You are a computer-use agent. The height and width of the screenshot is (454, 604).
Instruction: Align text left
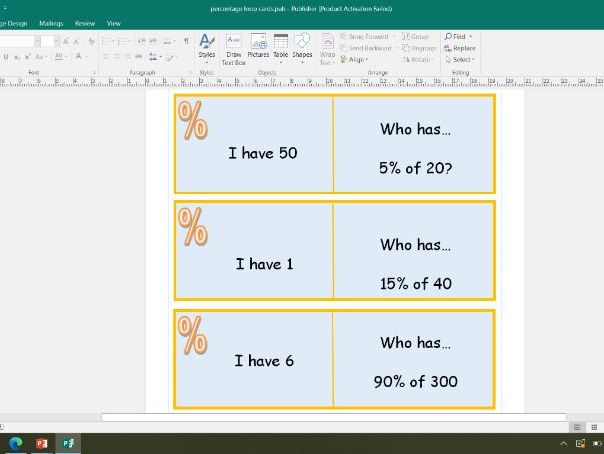click(105, 57)
